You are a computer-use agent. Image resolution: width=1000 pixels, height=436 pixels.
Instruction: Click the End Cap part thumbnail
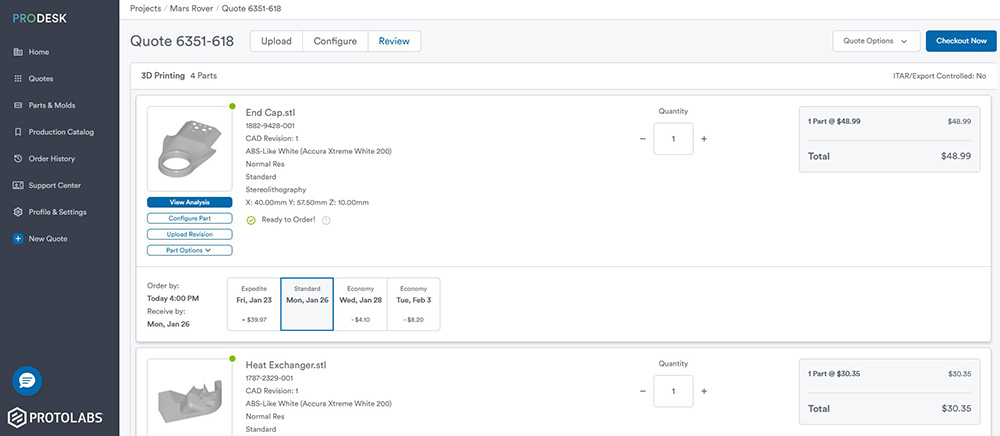point(189,147)
